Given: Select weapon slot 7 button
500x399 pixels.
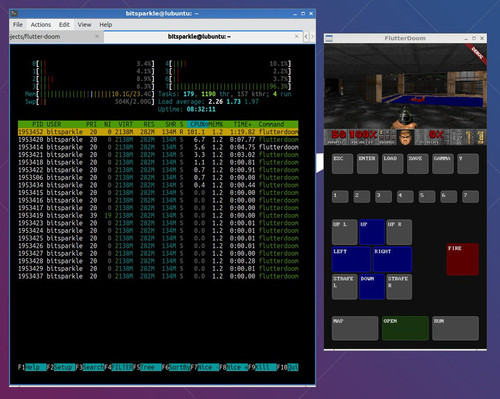Looking at the screenshot, I should click(x=470, y=197).
